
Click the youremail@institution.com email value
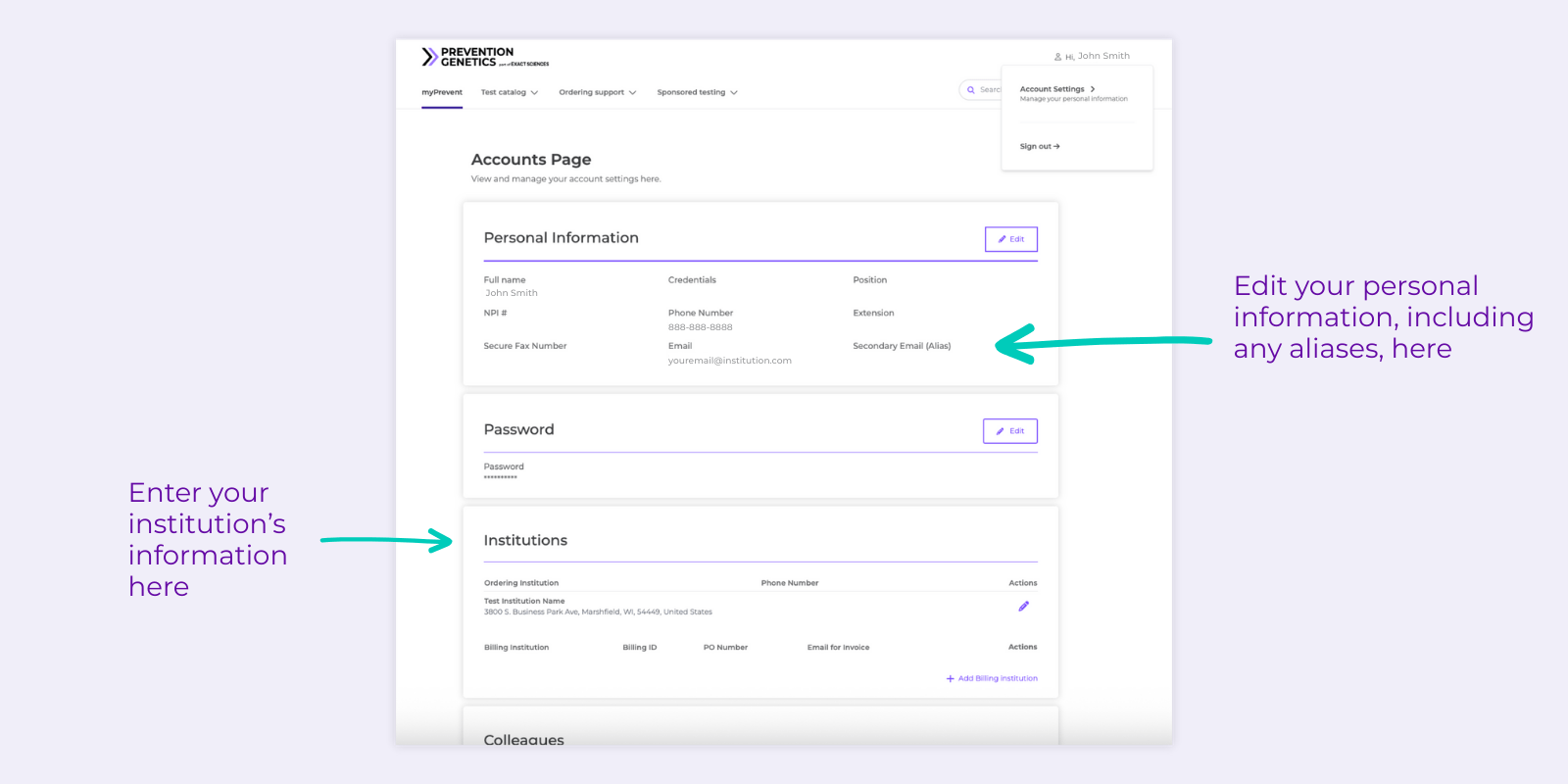tap(729, 361)
